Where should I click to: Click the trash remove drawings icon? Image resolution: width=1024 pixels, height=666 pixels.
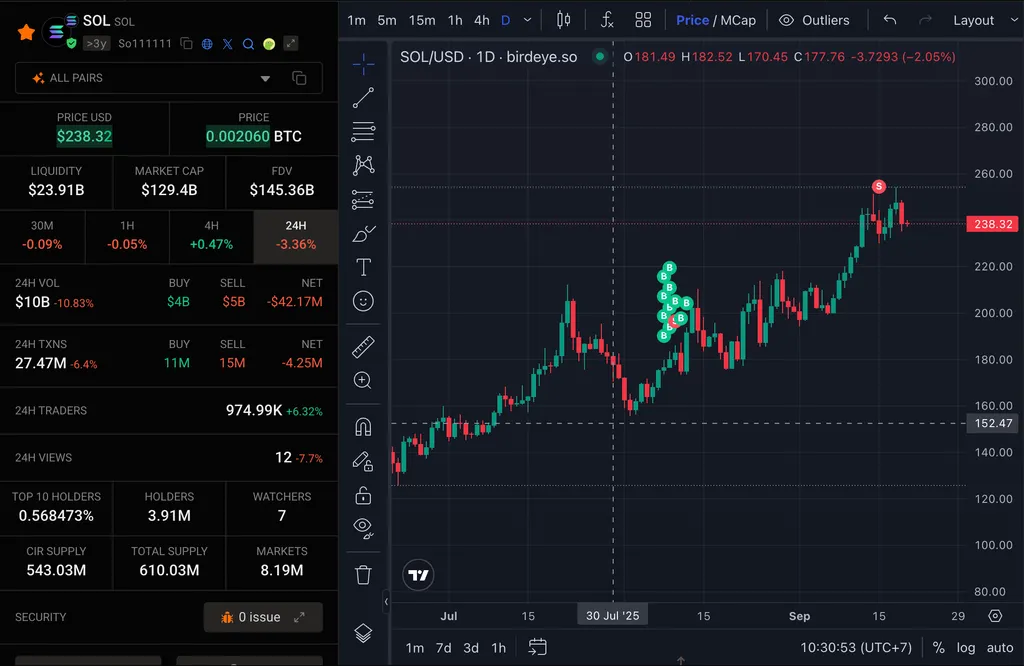pos(363,575)
